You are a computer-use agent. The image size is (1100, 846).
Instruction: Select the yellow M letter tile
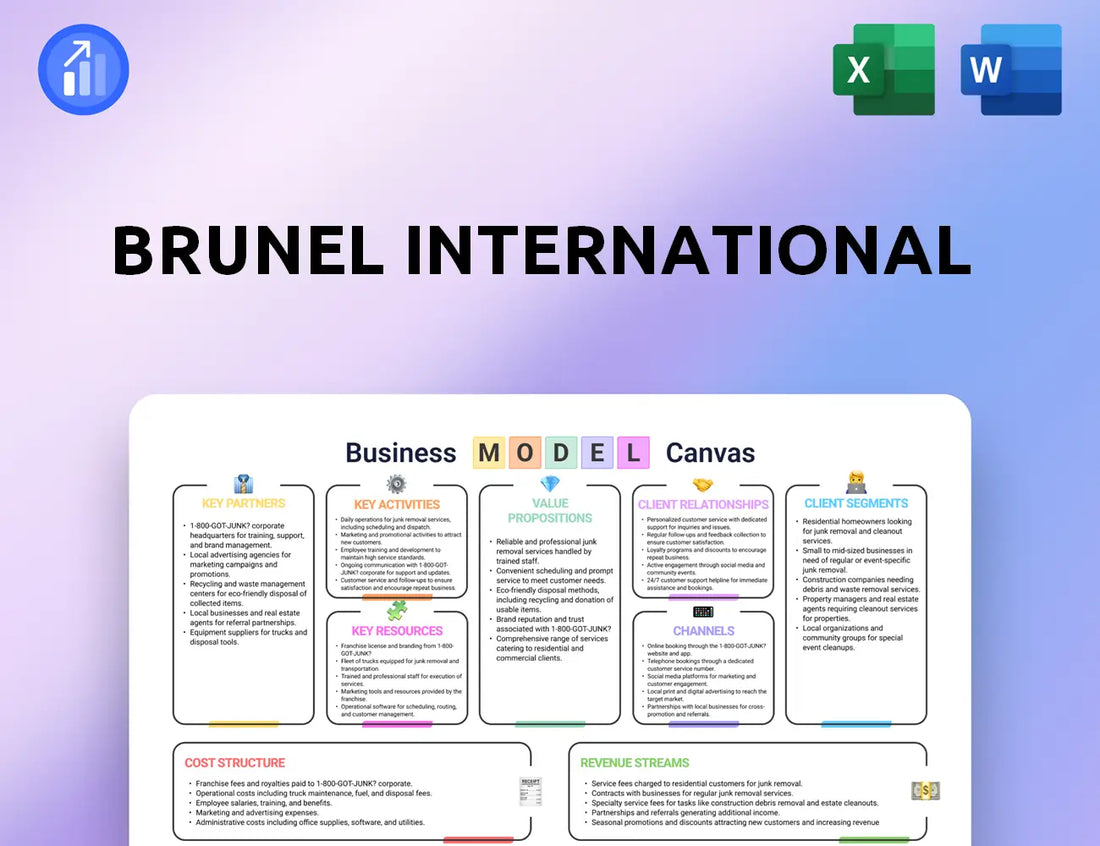point(490,452)
